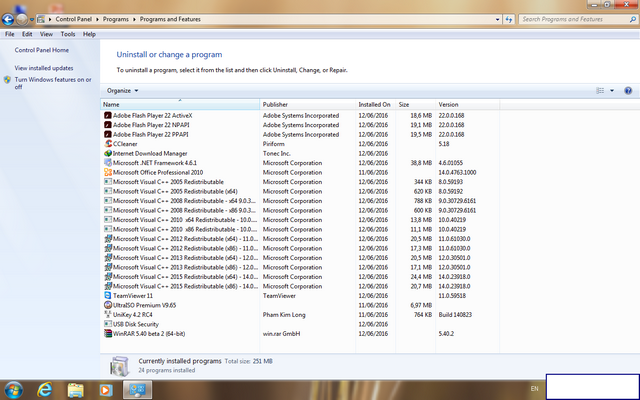Refresh the Programs and Features list
The image size is (640, 400).
click(509, 19)
